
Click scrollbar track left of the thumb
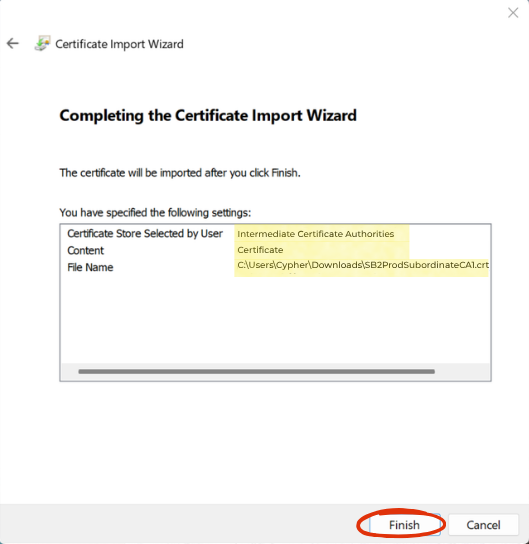tap(70, 372)
